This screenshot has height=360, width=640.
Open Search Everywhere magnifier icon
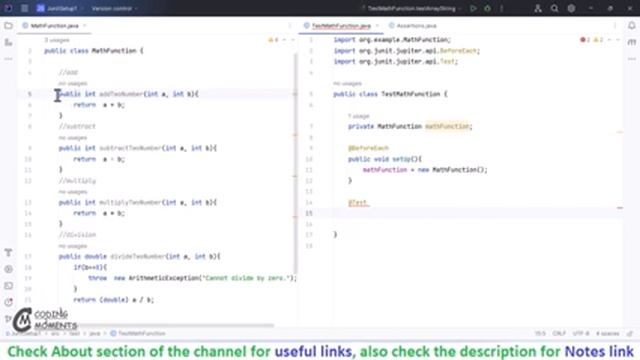(x=554, y=8)
